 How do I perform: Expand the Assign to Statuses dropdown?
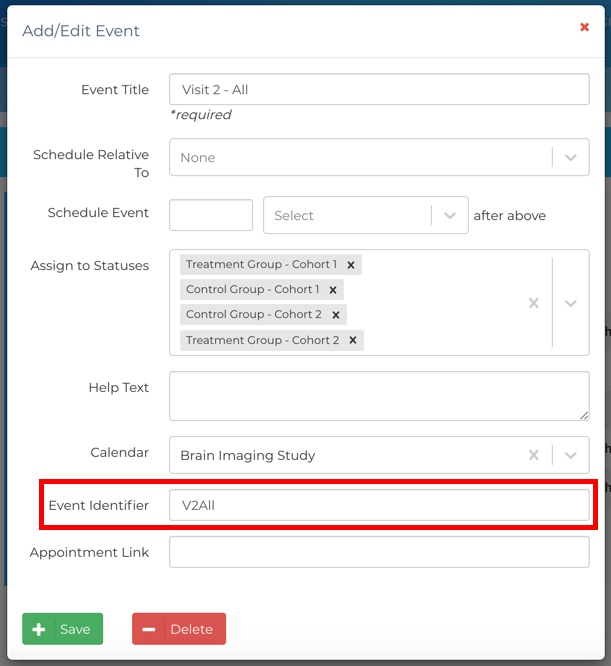[570, 303]
